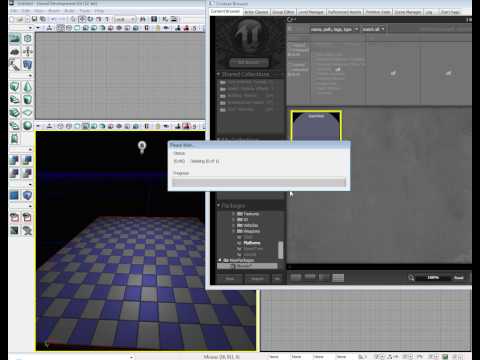The width and height of the screenshot is (480, 360).
Task: Switch to Scene Manager tab
Action: [x=408, y=12]
